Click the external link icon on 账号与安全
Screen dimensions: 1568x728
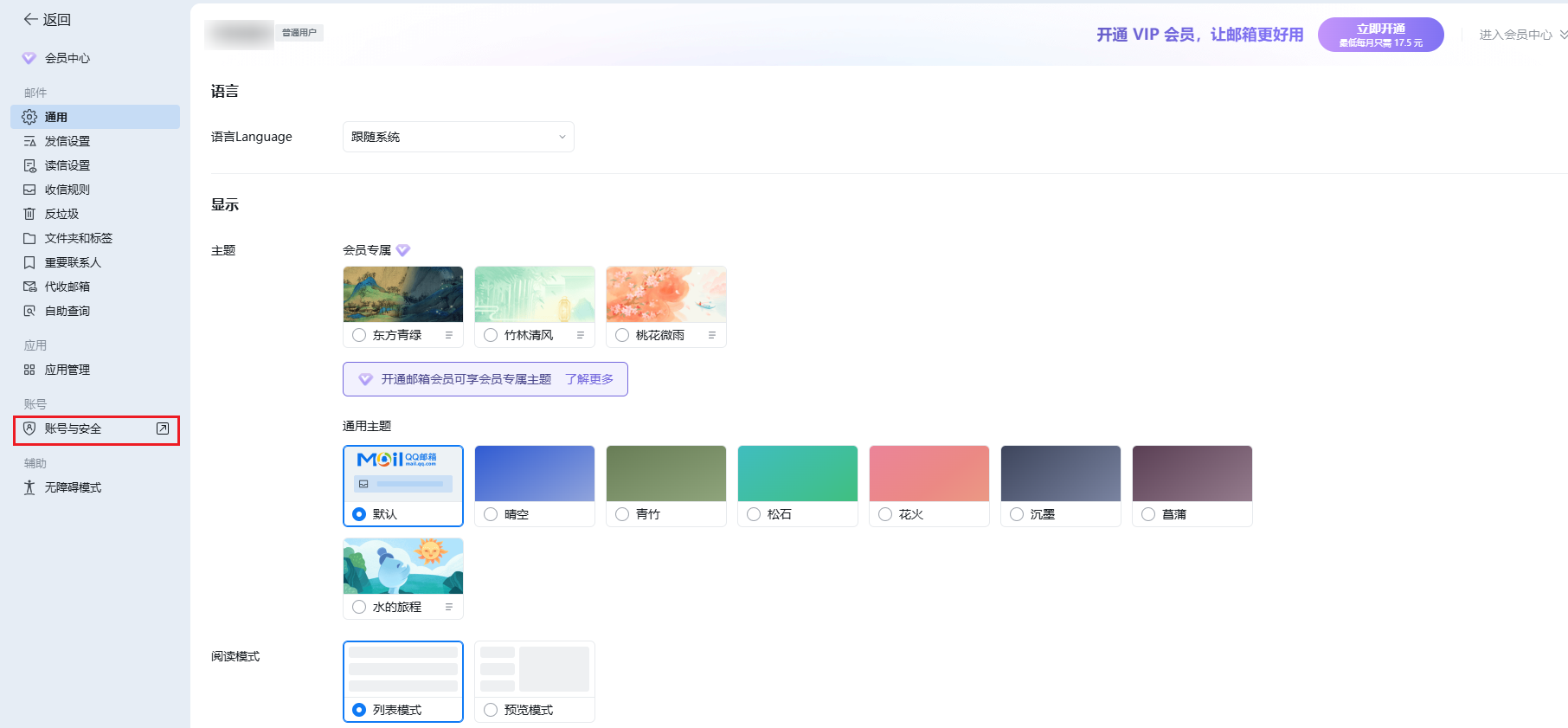click(163, 428)
